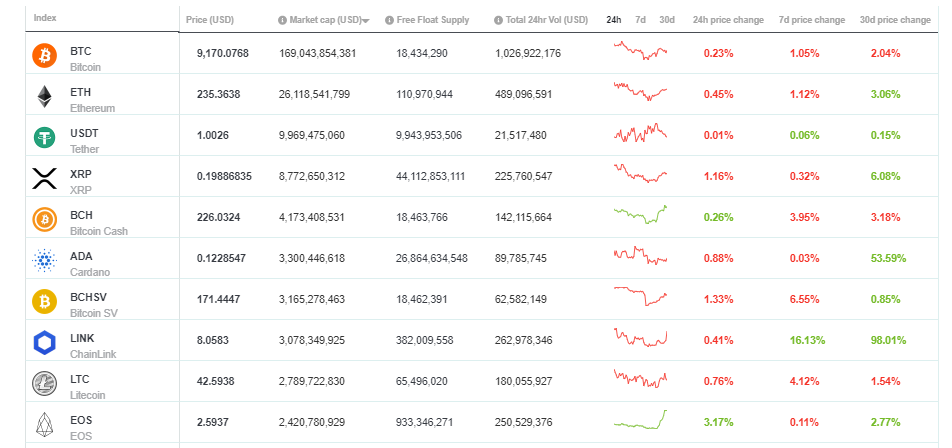Screen dimensions: 952x448
Task: Switch chart range to 24h tab
Action: point(614,20)
